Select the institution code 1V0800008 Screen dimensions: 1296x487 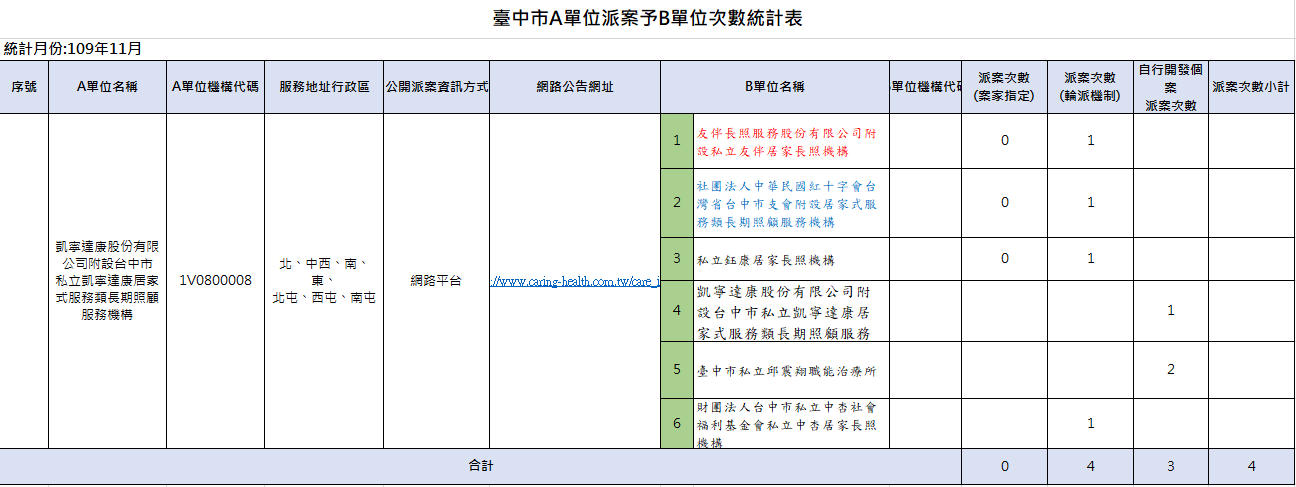pyautogui.click(x=215, y=280)
